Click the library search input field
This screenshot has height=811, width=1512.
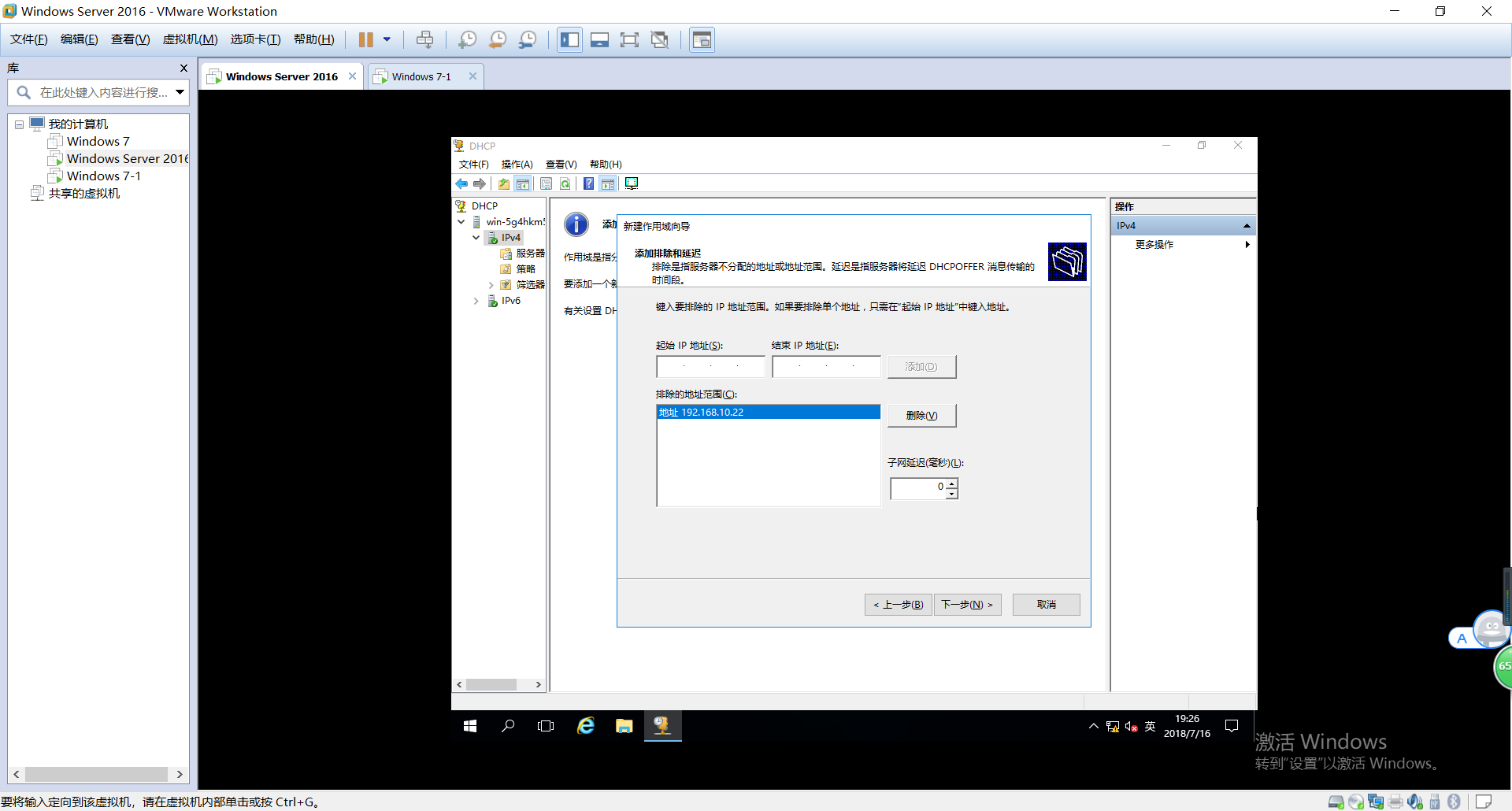[x=102, y=93]
